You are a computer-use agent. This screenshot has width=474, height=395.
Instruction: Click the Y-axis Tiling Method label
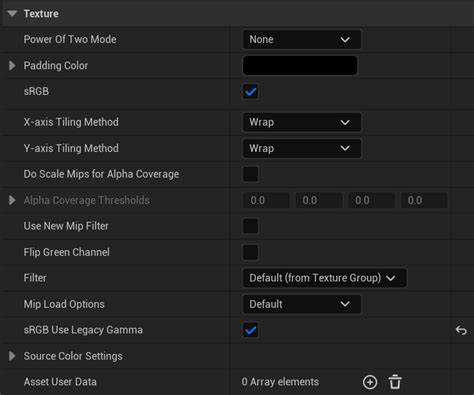pos(71,148)
